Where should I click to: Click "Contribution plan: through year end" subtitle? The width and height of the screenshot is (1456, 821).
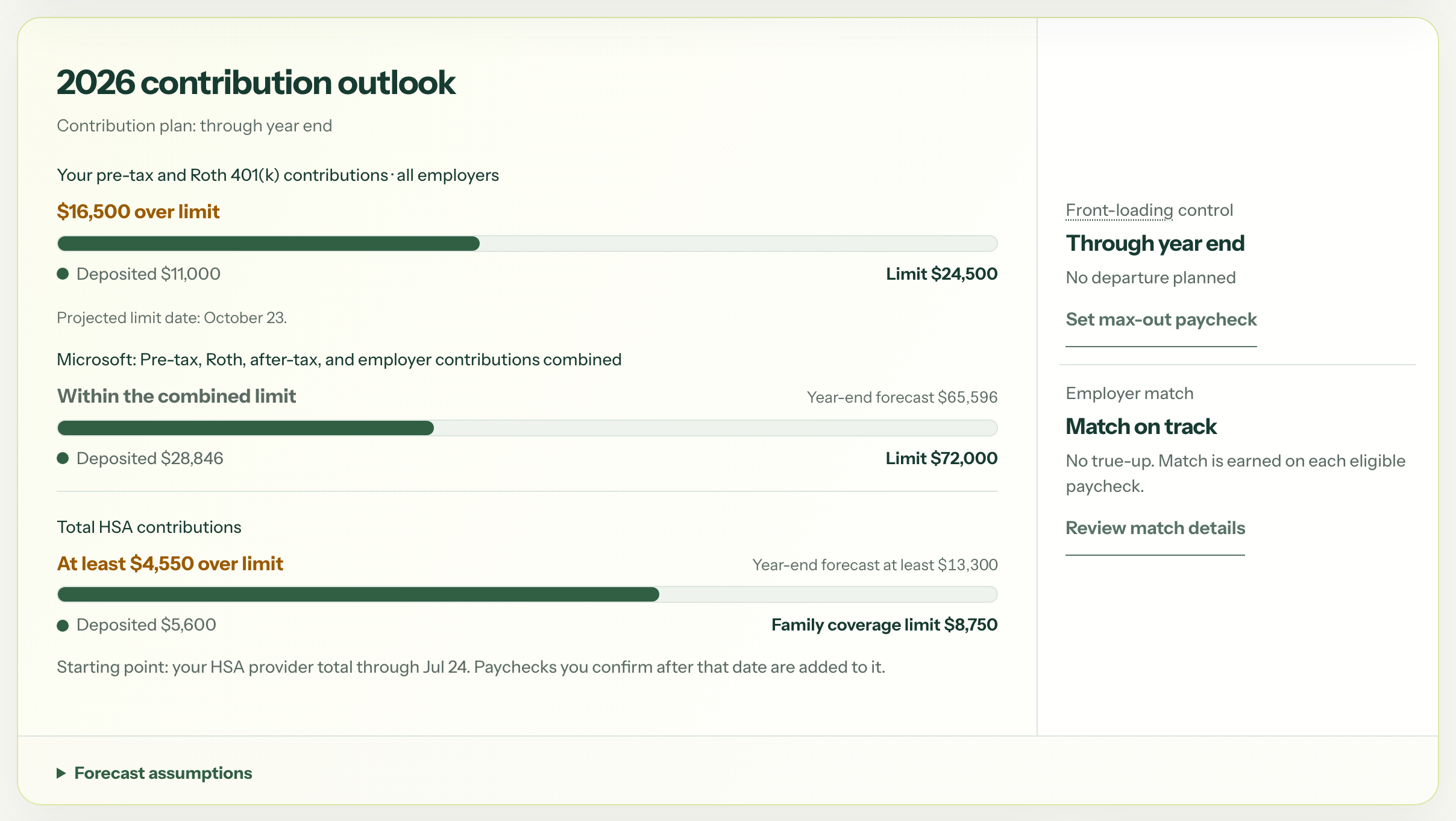tap(194, 126)
